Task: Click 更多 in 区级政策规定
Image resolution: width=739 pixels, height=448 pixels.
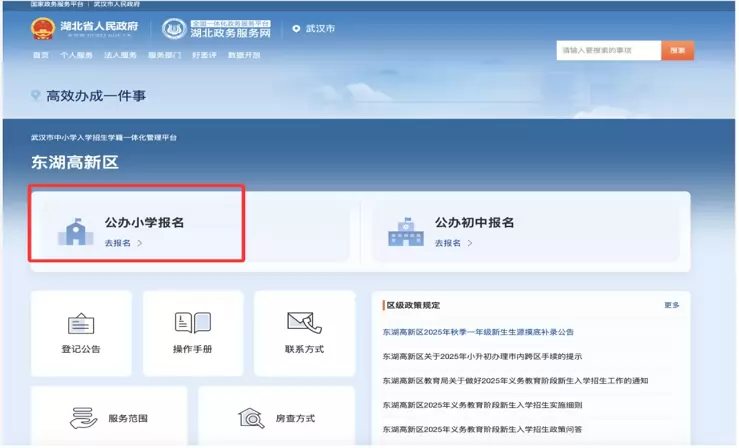Action: coord(672,305)
